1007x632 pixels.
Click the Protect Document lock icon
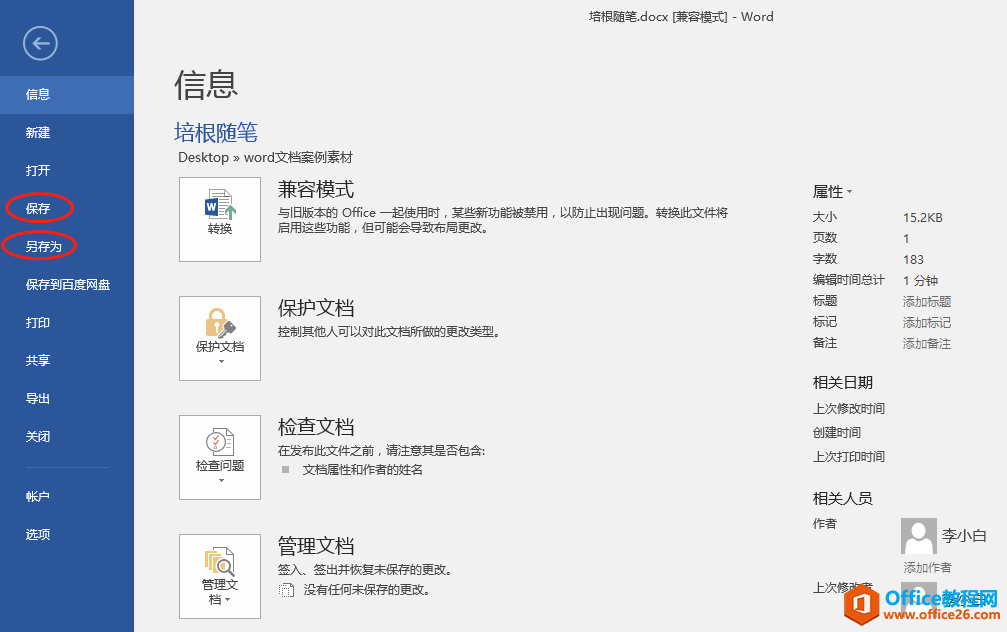point(220,322)
